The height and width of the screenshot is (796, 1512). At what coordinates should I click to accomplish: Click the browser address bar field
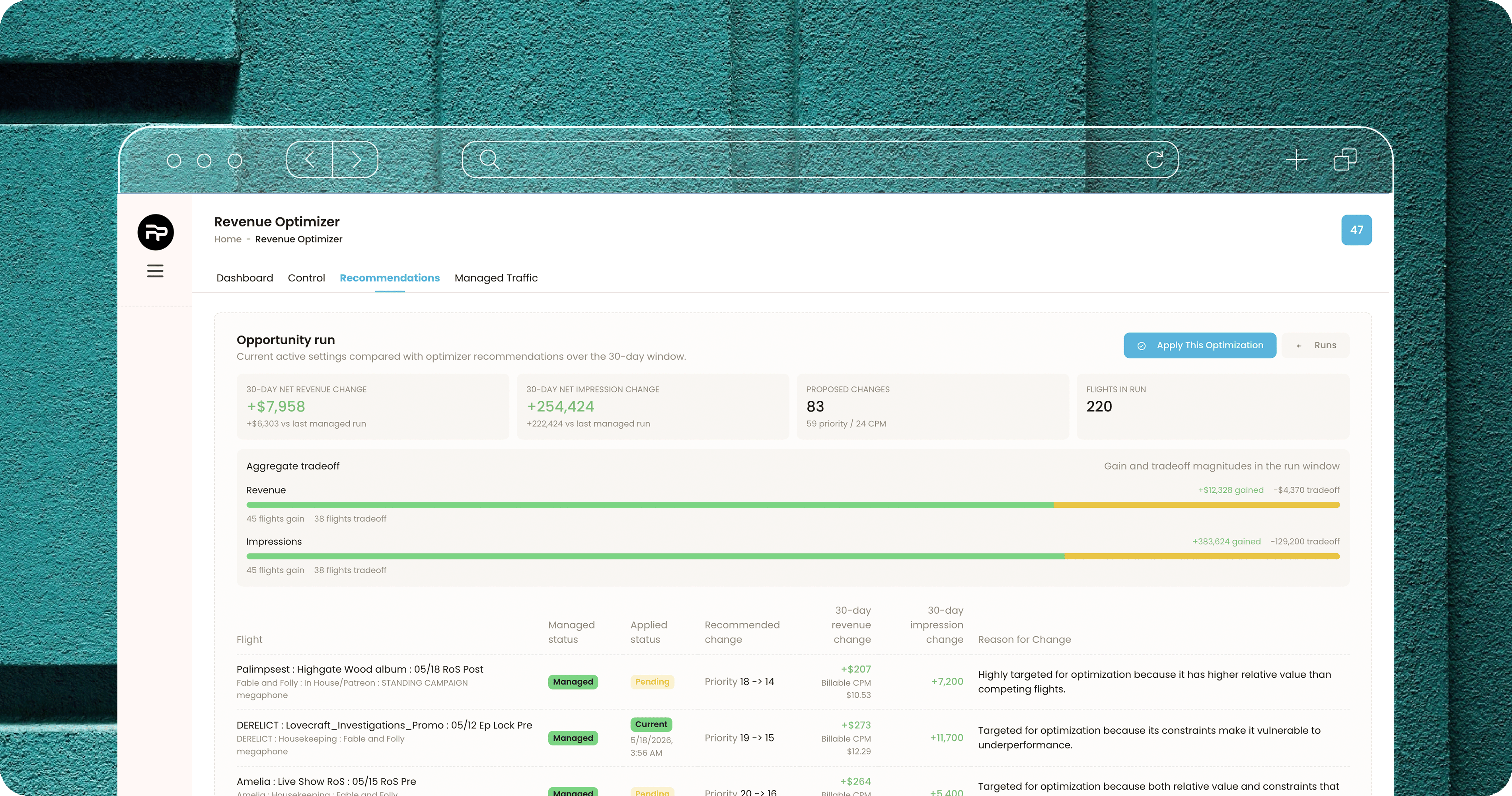820,159
